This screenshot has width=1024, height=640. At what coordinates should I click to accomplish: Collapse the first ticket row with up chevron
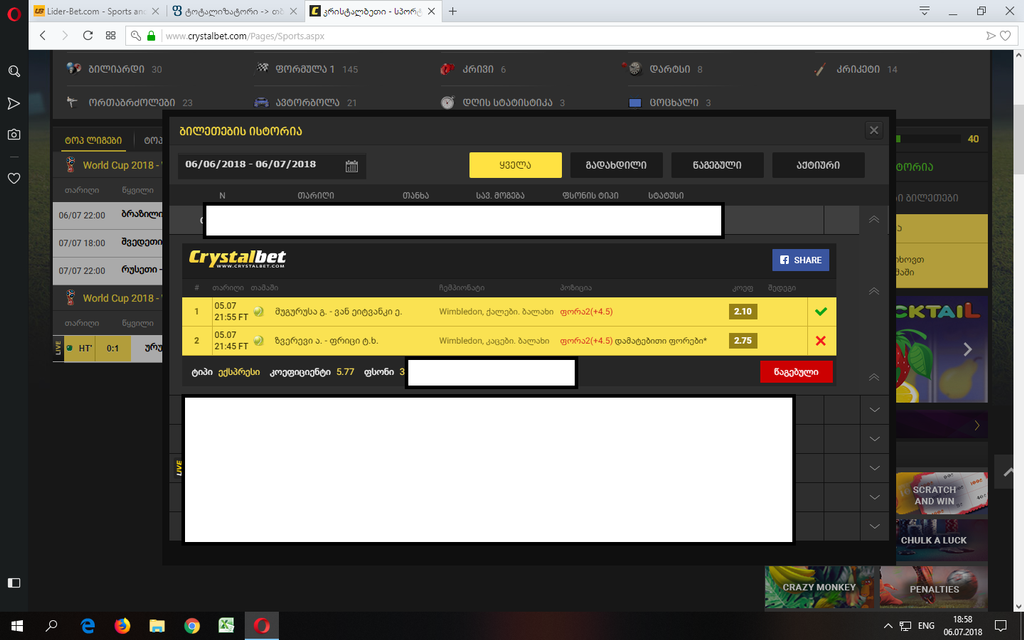tap(874, 220)
